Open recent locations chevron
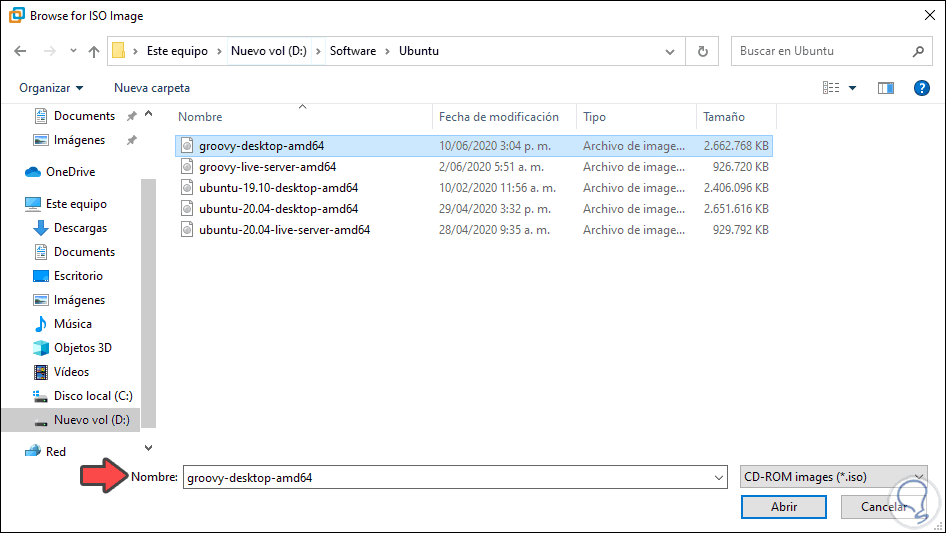 [73, 51]
